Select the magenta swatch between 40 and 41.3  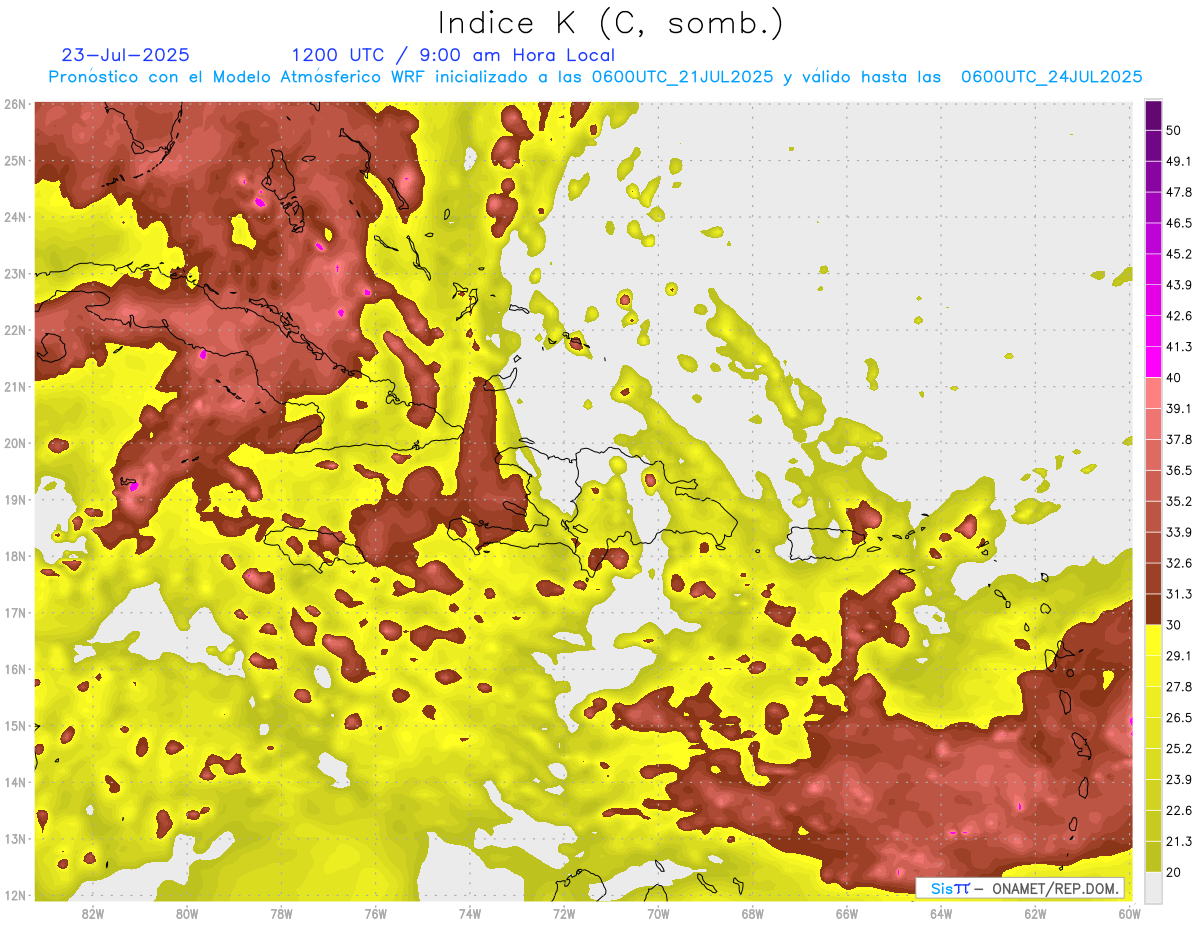pos(1153,362)
